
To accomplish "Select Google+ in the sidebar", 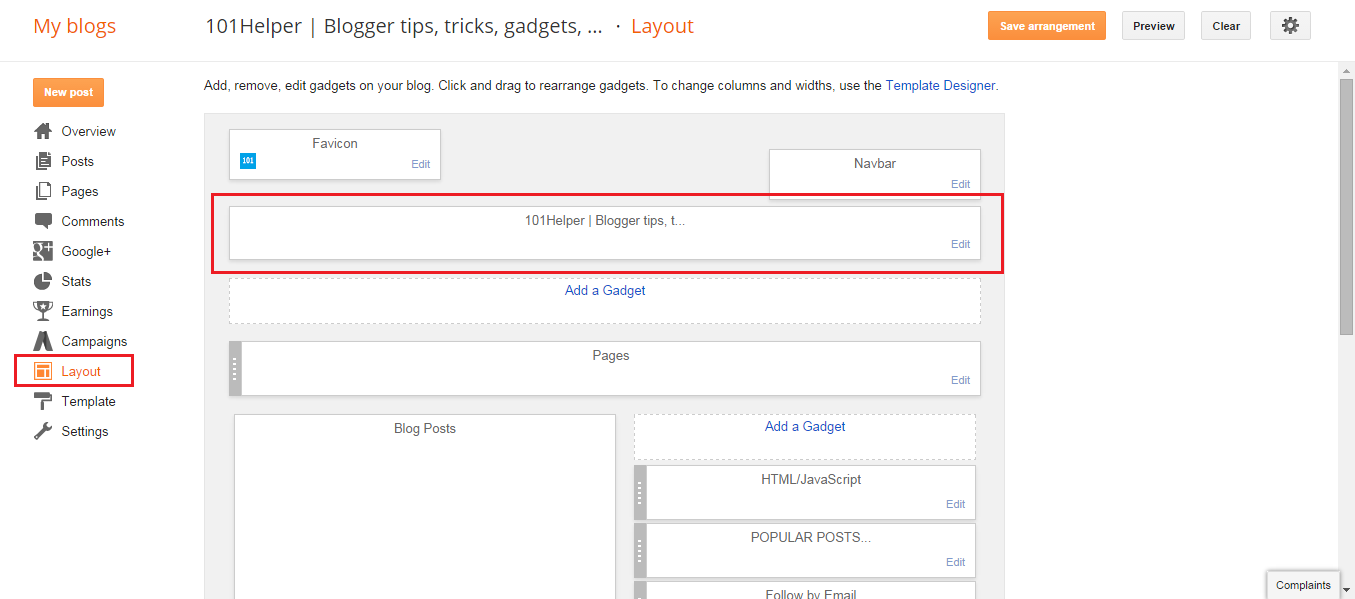I will click(86, 251).
